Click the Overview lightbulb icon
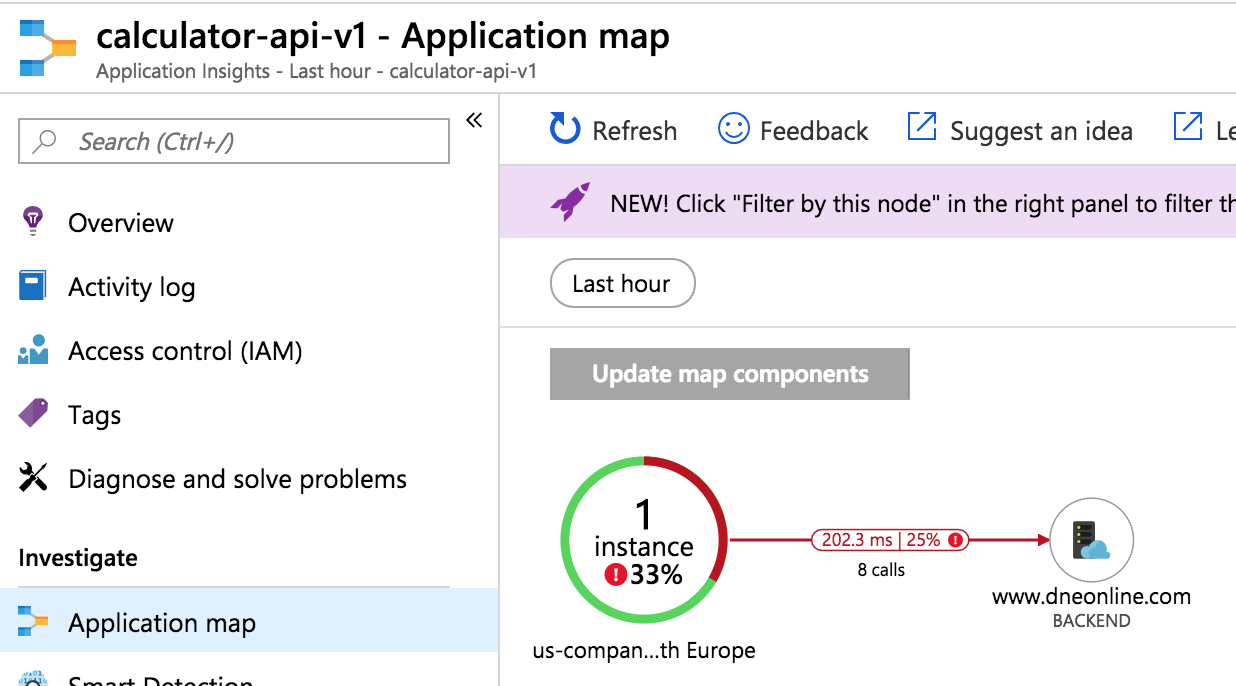 [x=33, y=221]
